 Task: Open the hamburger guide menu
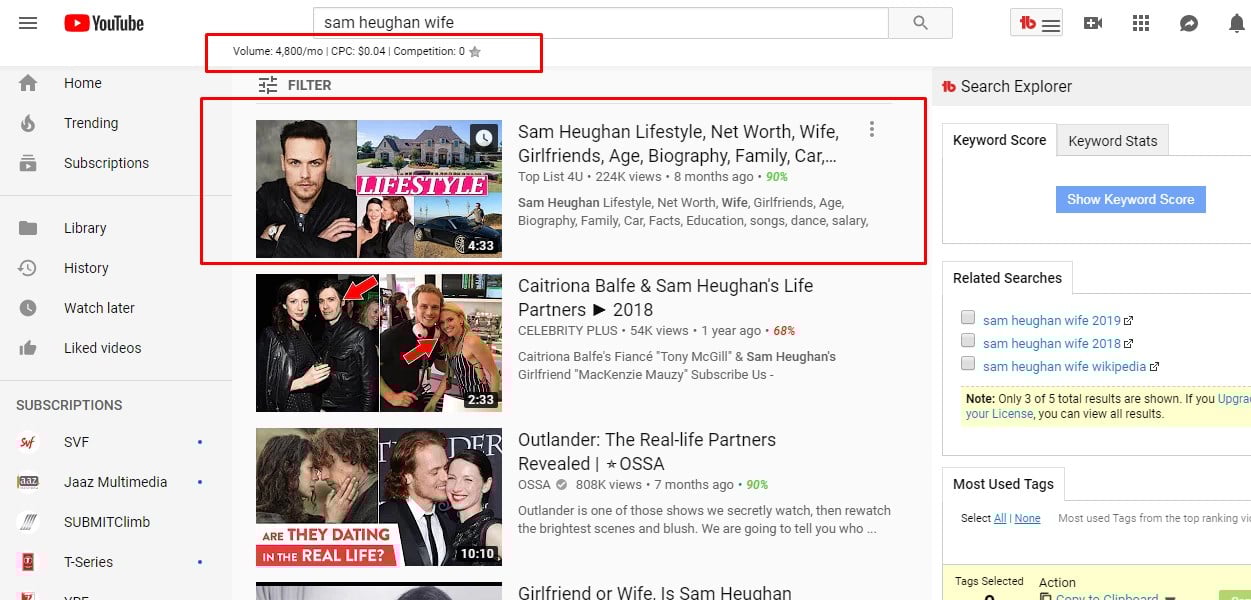[x=28, y=23]
